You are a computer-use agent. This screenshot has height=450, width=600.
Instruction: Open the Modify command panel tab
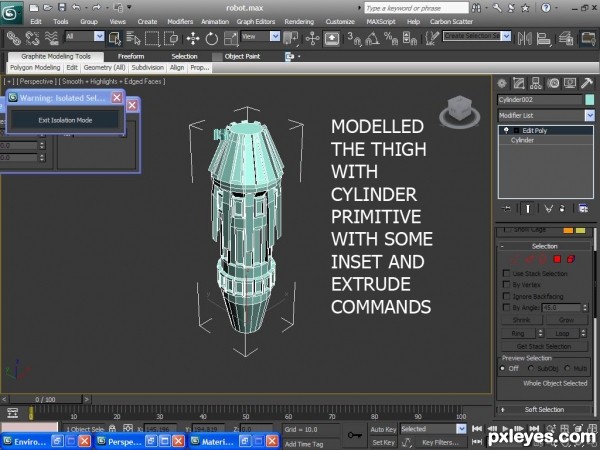(x=518, y=83)
